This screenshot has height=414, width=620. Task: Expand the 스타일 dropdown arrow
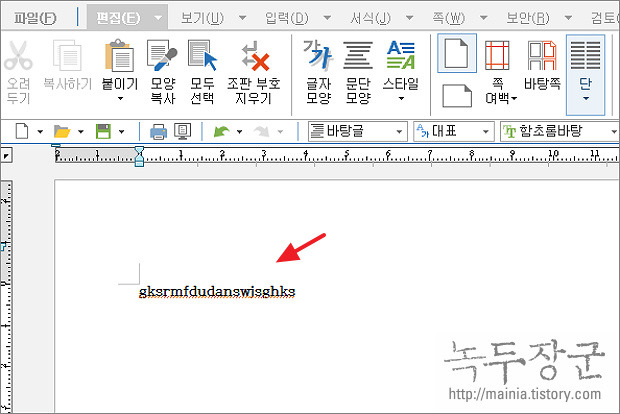click(x=401, y=99)
